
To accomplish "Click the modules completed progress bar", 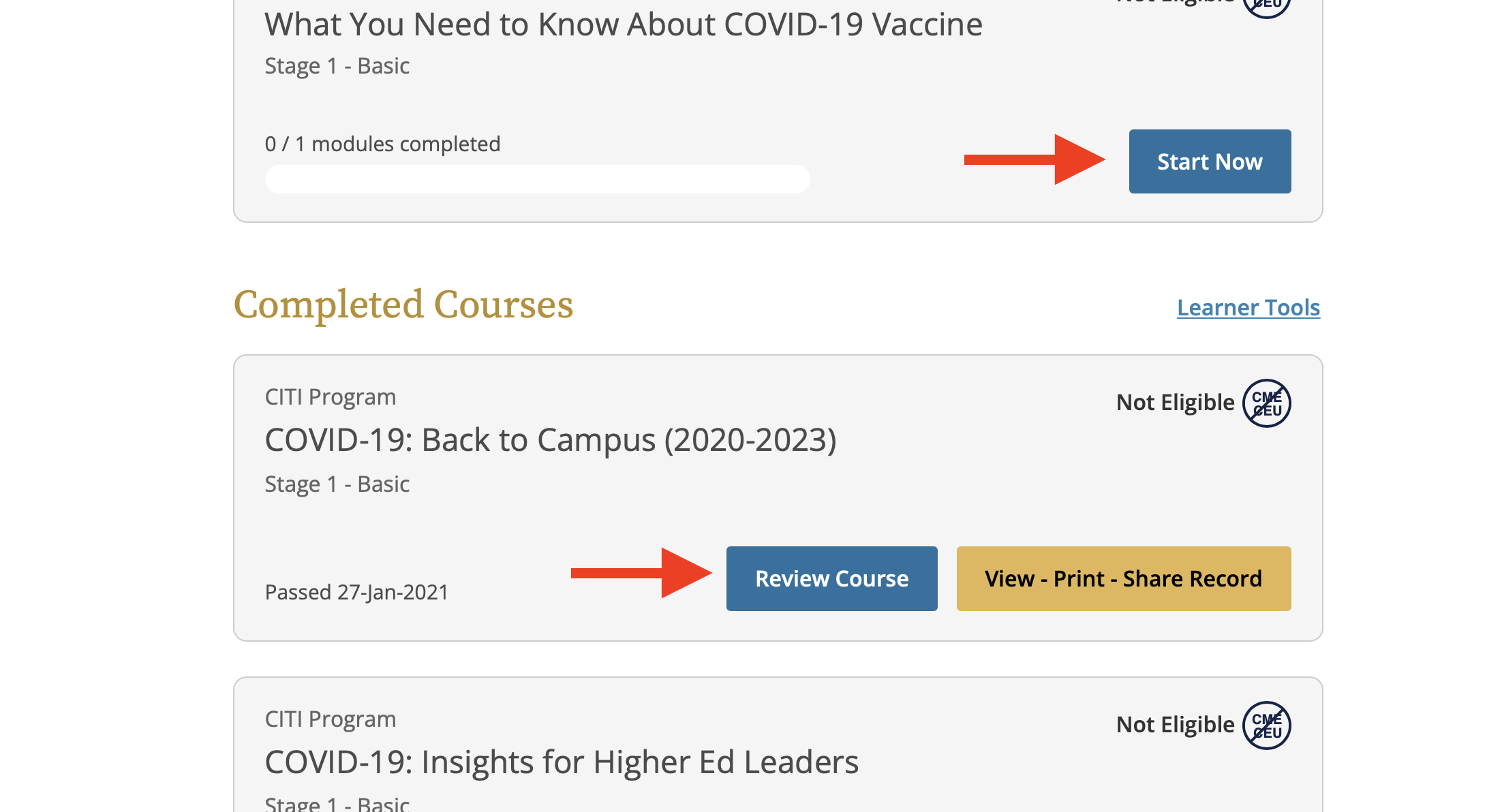I will coord(537,179).
